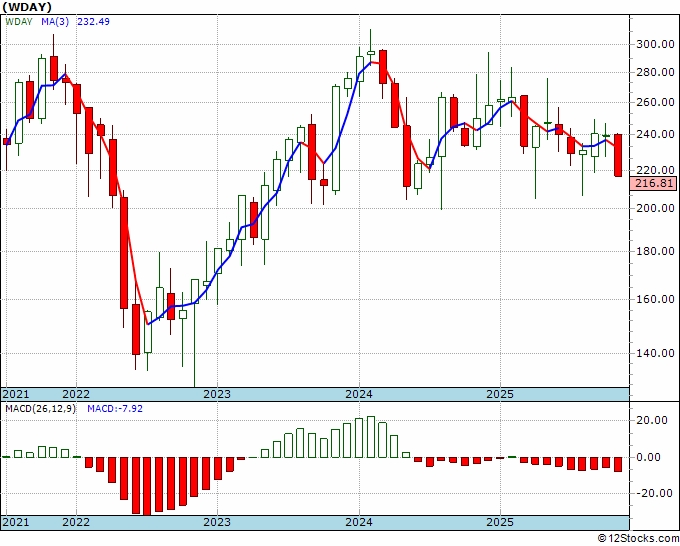Click the 160.00 price axis label
The height and width of the screenshot is (546, 680).
(655, 299)
